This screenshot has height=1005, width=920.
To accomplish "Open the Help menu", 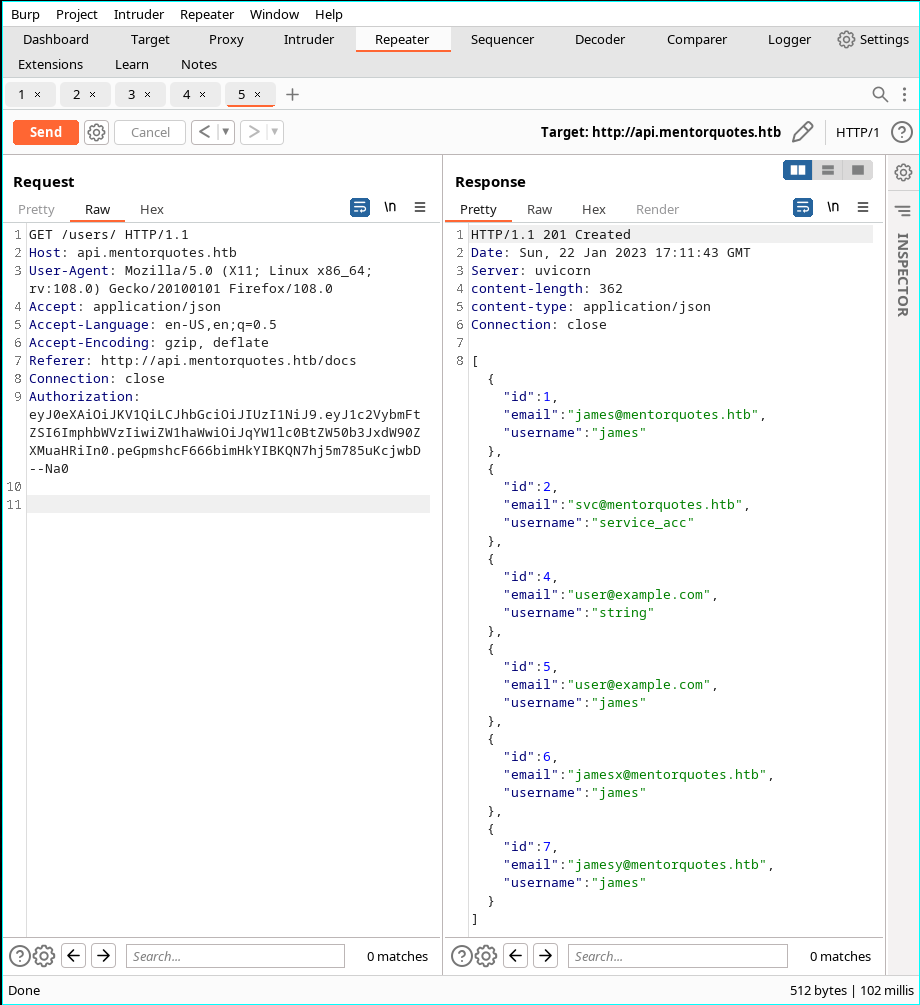I will (328, 14).
